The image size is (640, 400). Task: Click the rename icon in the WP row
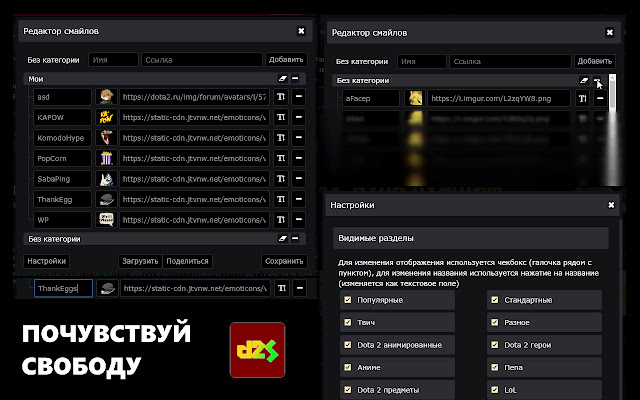coord(281,220)
